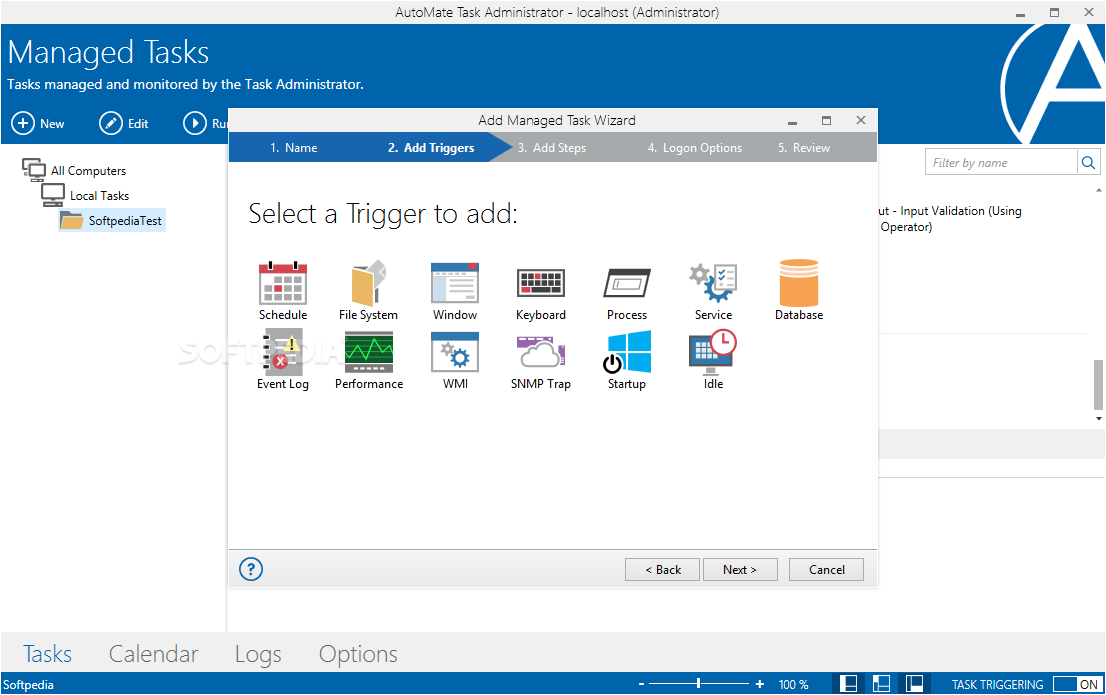Select the Schedule trigger icon

pyautogui.click(x=283, y=284)
